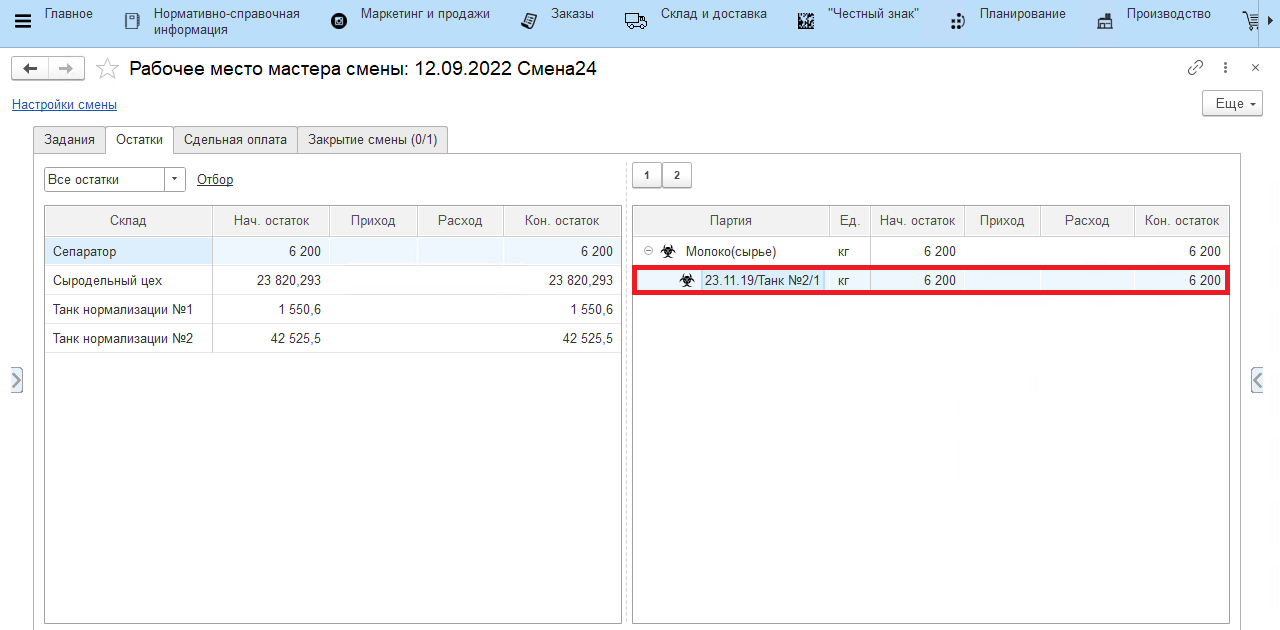Image resolution: width=1280 pixels, height=630 pixels.
Task: Click biohazard icon next to Молоко(сырье)
Action: click(x=668, y=252)
